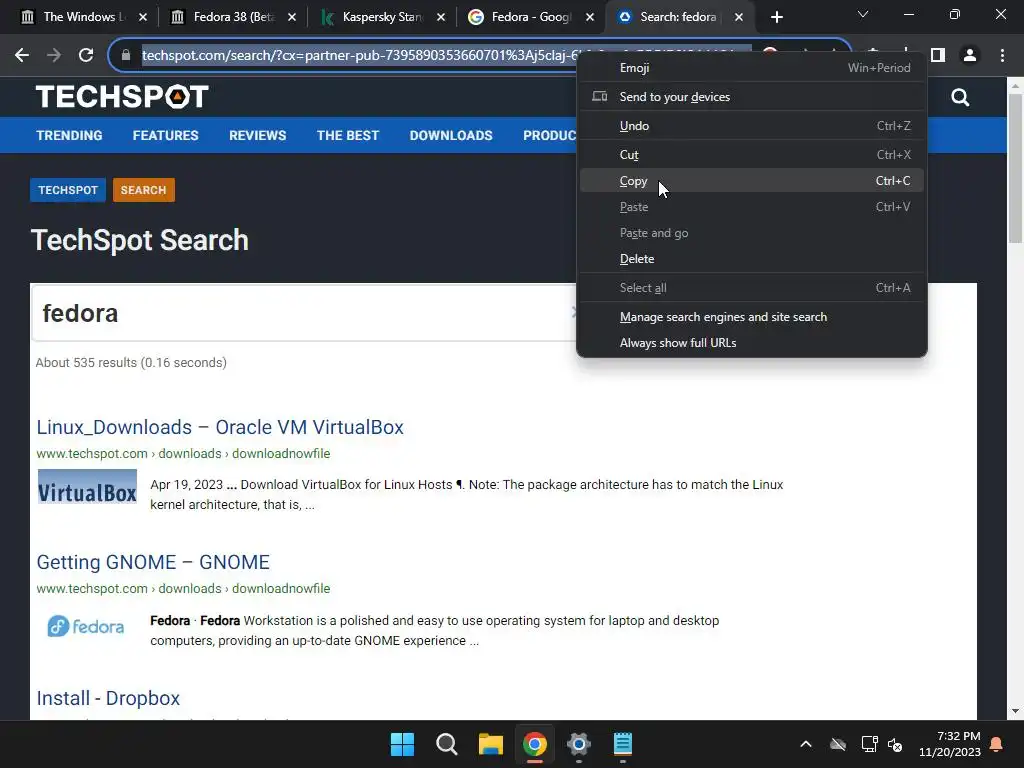1024x768 pixels.
Task: Toggle the Chrome side panel icon
Action: (938, 56)
